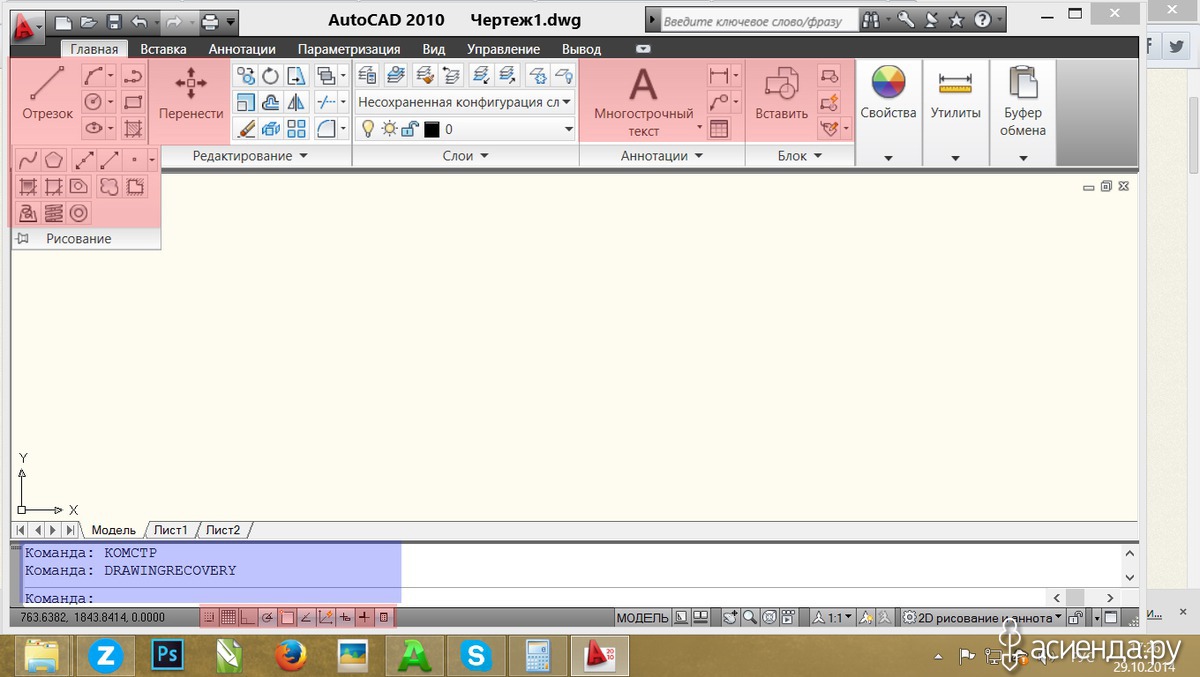The image size is (1200, 677).
Task: Open the layer 0 list dropdown arrow
Action: click(x=569, y=129)
